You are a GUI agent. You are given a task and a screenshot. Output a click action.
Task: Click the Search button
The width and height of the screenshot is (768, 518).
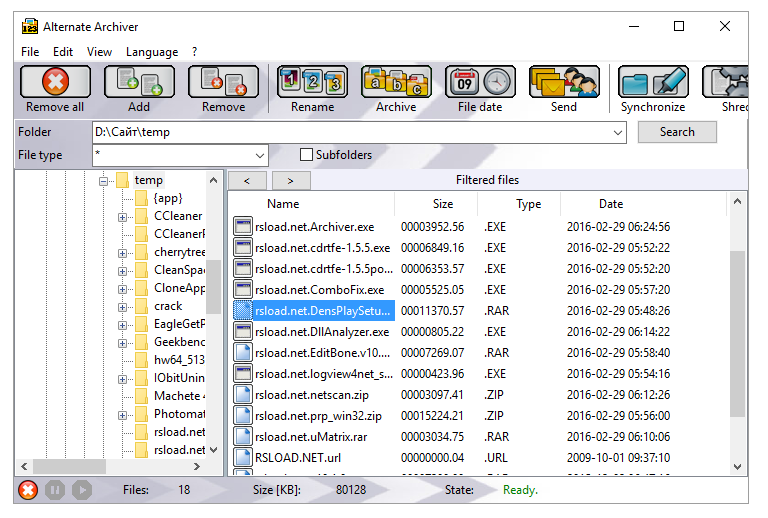677,132
